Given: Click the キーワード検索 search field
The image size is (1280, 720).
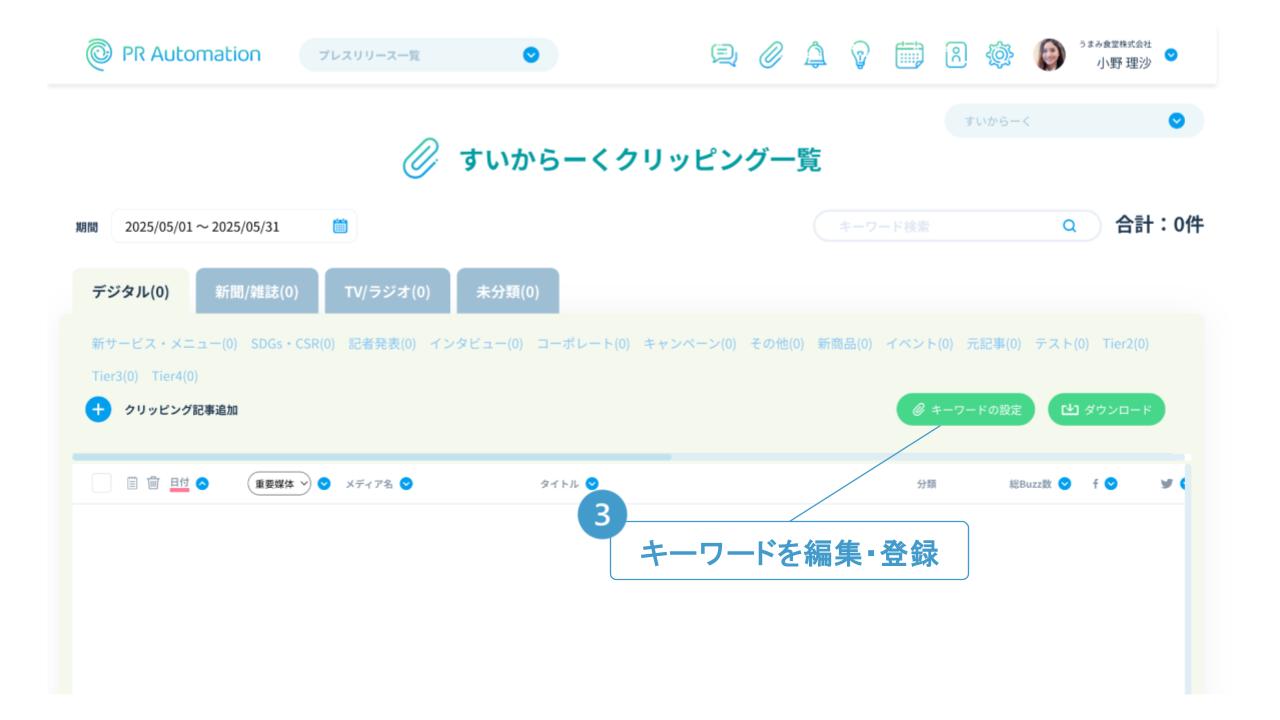Looking at the screenshot, I should 940,227.
